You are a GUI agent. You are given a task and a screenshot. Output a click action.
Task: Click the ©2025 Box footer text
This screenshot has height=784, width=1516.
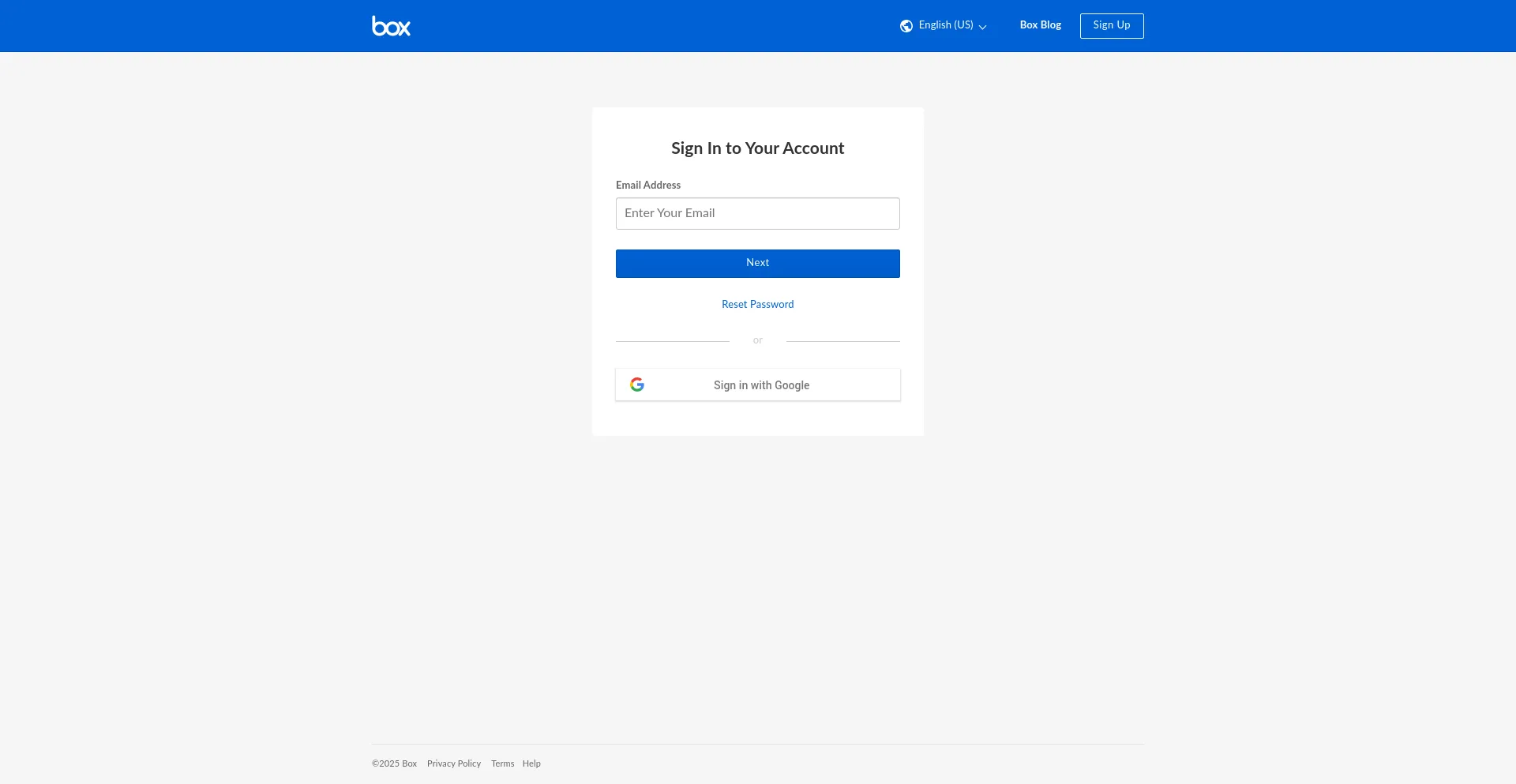(395, 763)
